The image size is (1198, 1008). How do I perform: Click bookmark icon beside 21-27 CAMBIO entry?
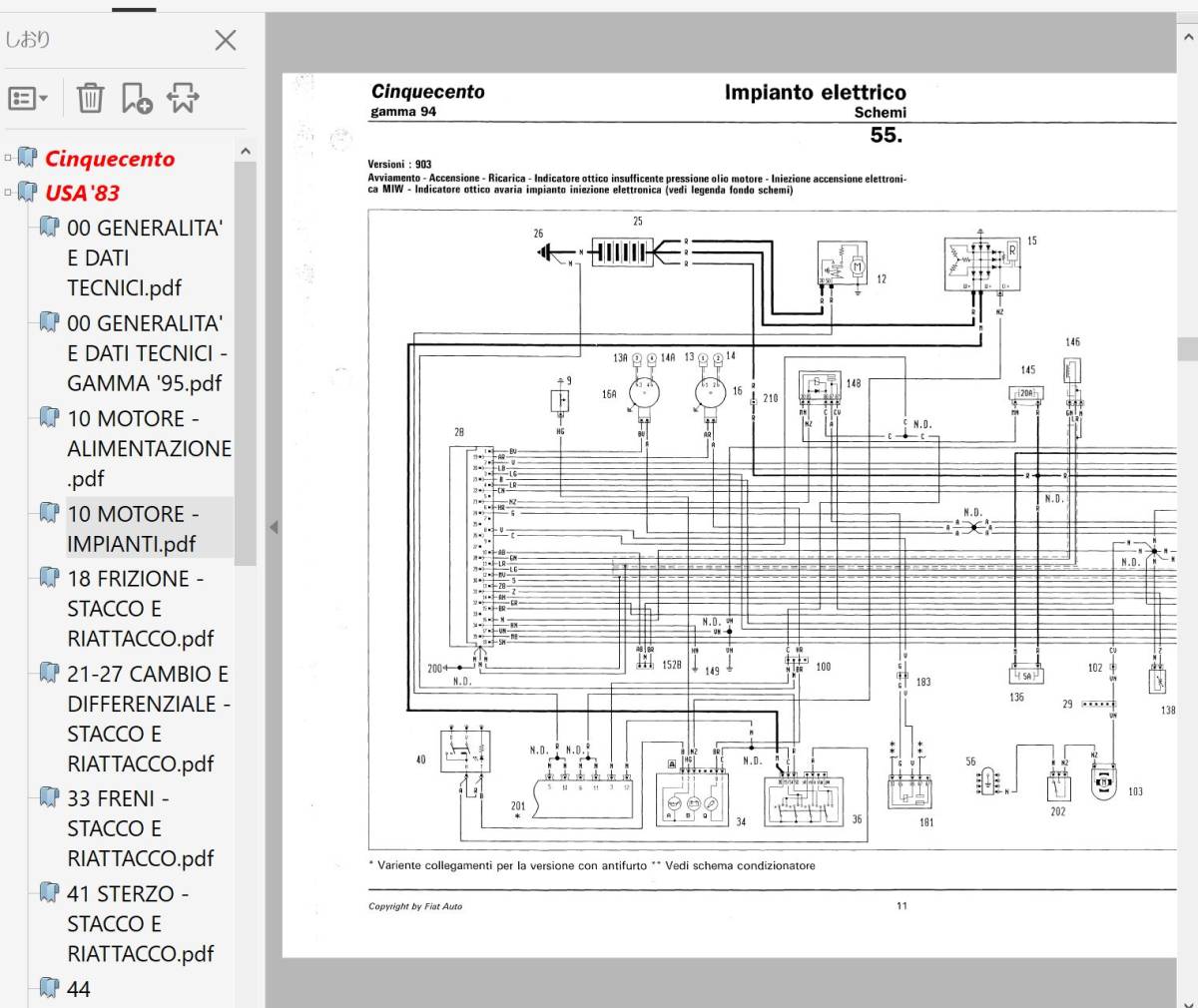(x=49, y=673)
